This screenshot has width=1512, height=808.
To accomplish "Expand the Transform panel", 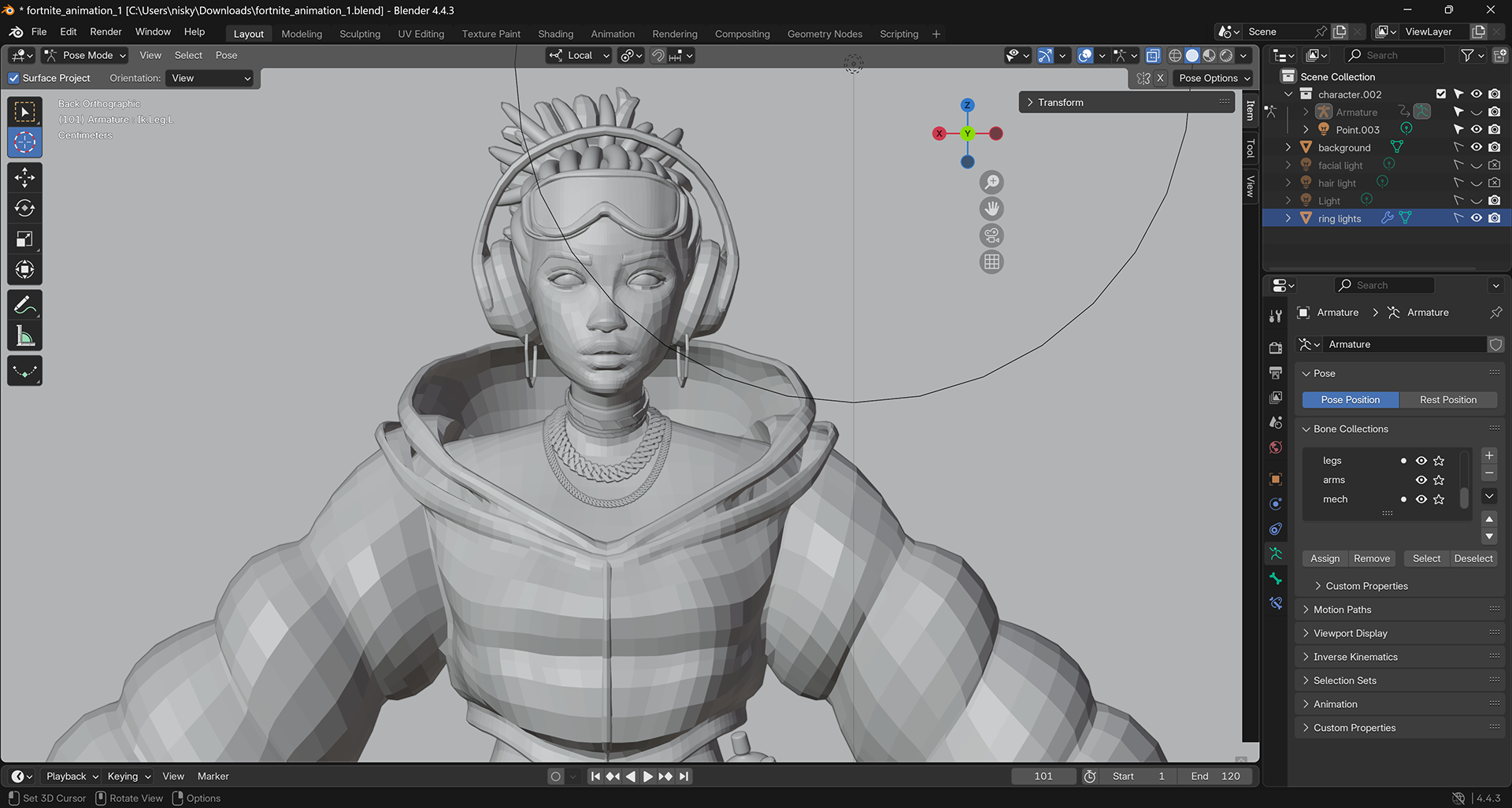I will pyautogui.click(x=1127, y=102).
